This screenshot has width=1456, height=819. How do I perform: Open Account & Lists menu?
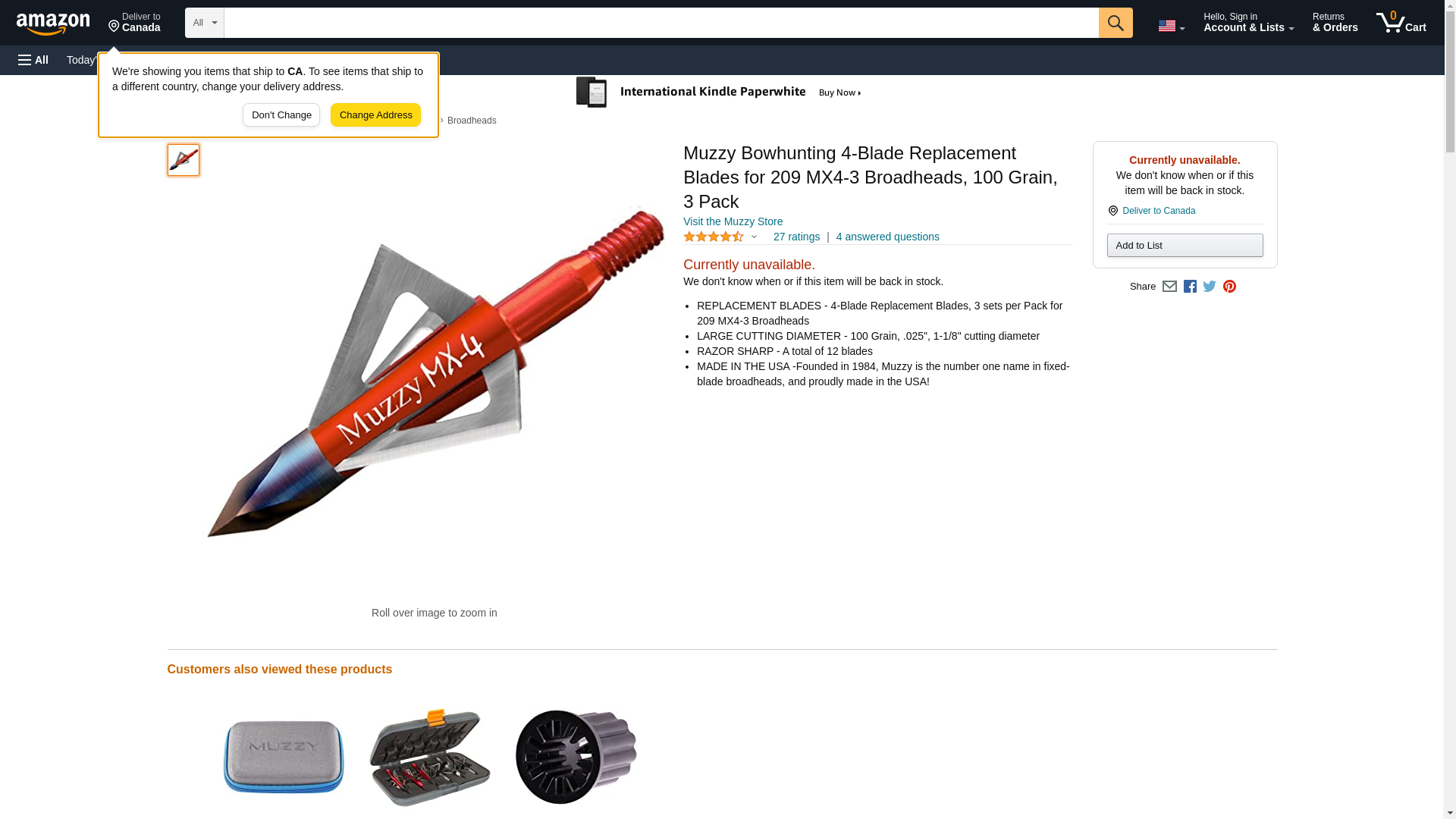(1248, 23)
